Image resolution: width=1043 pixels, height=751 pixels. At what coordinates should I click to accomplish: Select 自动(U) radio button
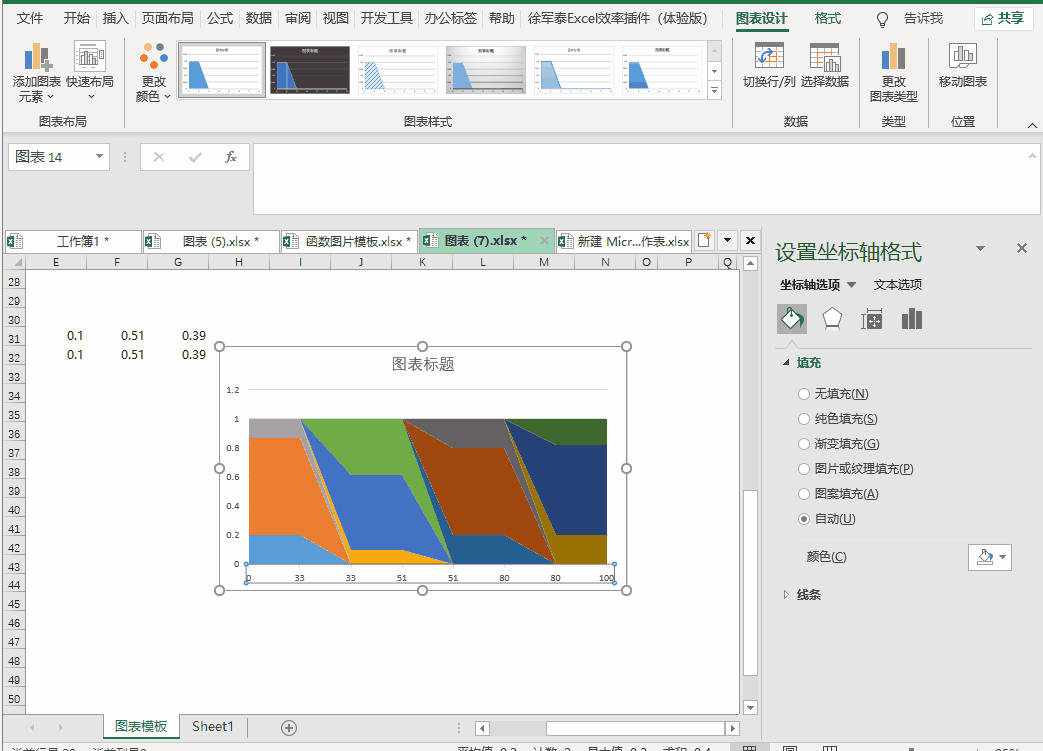804,519
